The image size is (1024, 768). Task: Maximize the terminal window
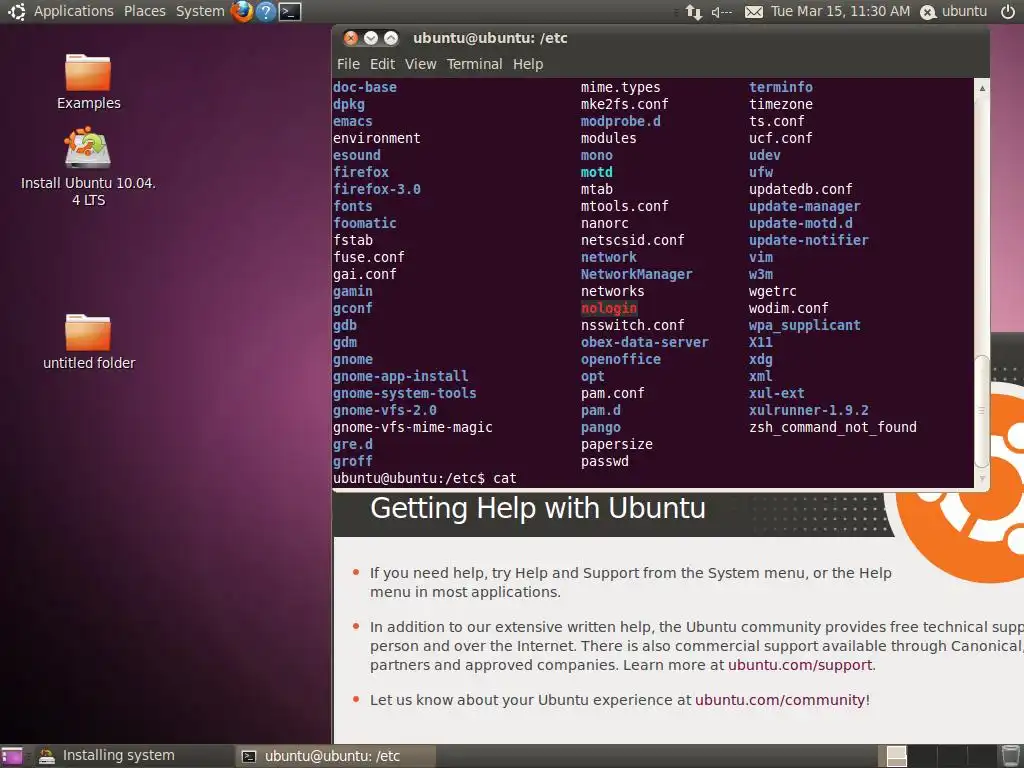pos(391,38)
